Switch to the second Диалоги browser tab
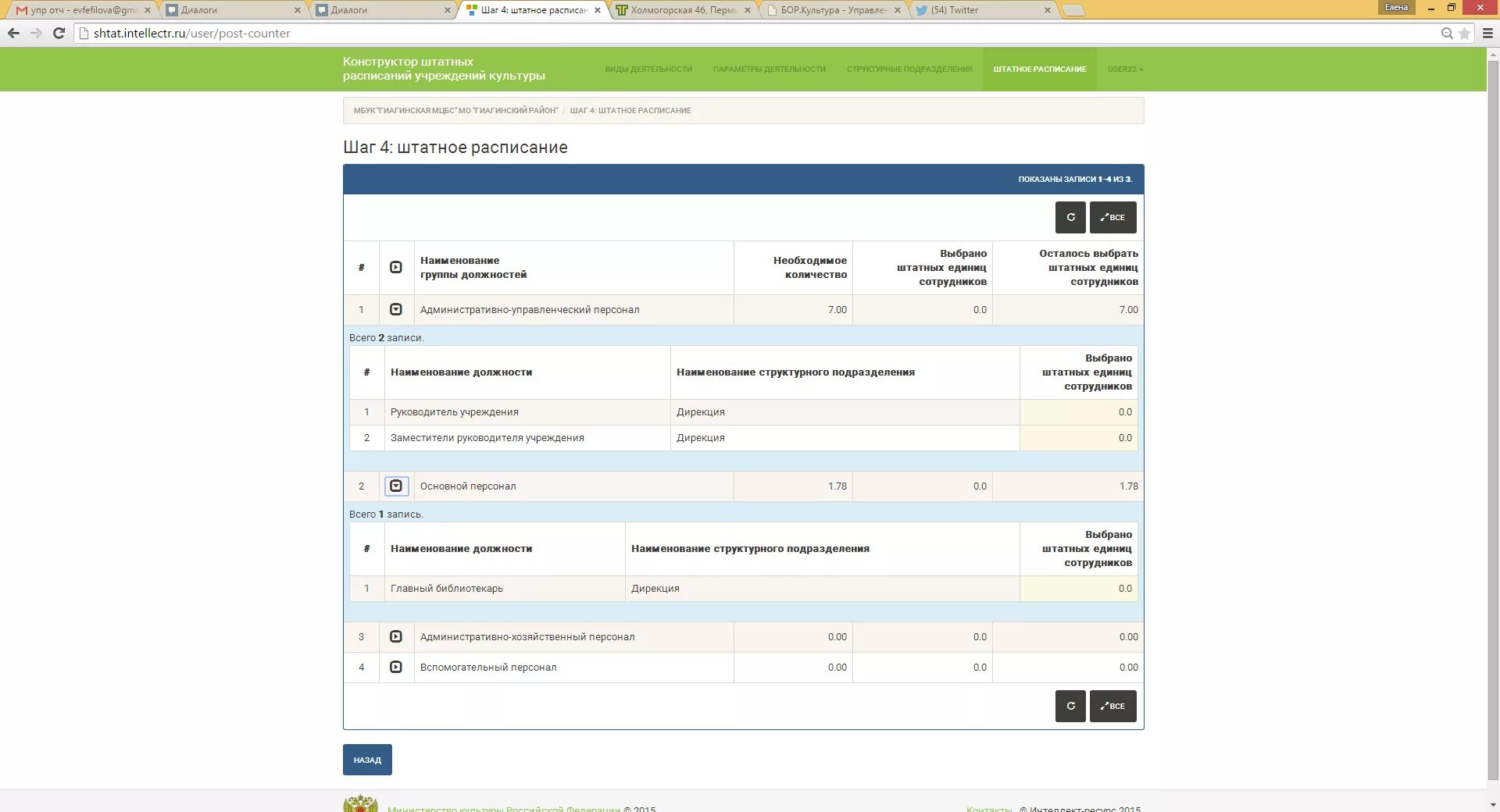This screenshot has height=812, width=1500. [x=380, y=10]
